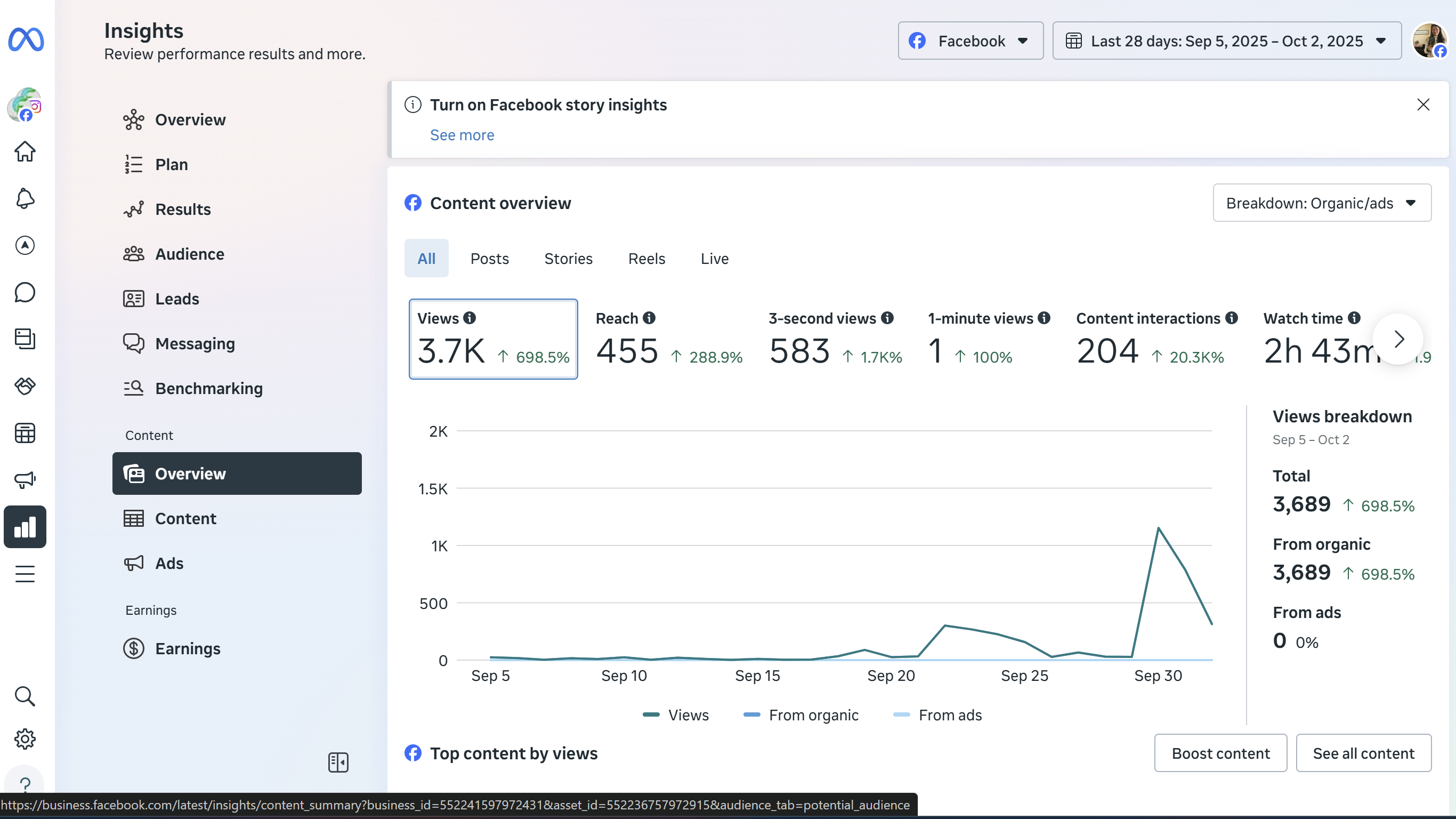Image resolution: width=1456 pixels, height=819 pixels.
Task: Open Ads megaphone icon in left rail
Action: (x=25, y=480)
